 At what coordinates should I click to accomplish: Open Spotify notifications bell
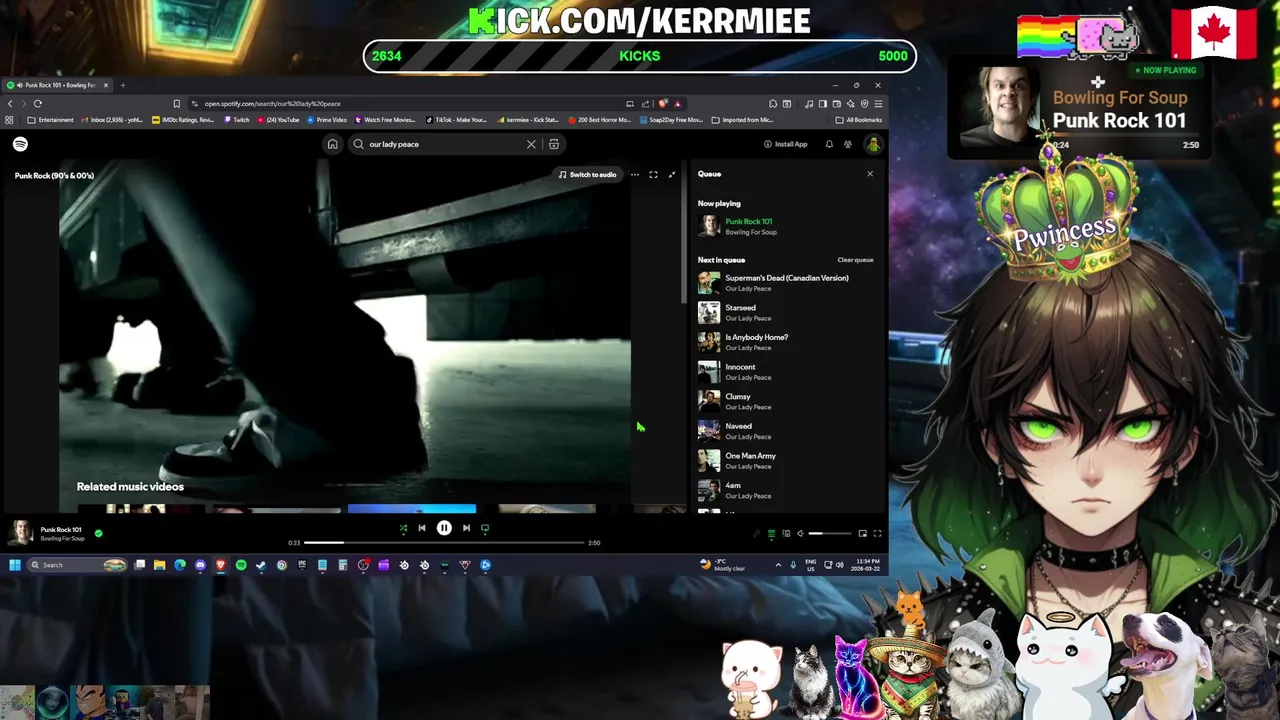pos(829,144)
